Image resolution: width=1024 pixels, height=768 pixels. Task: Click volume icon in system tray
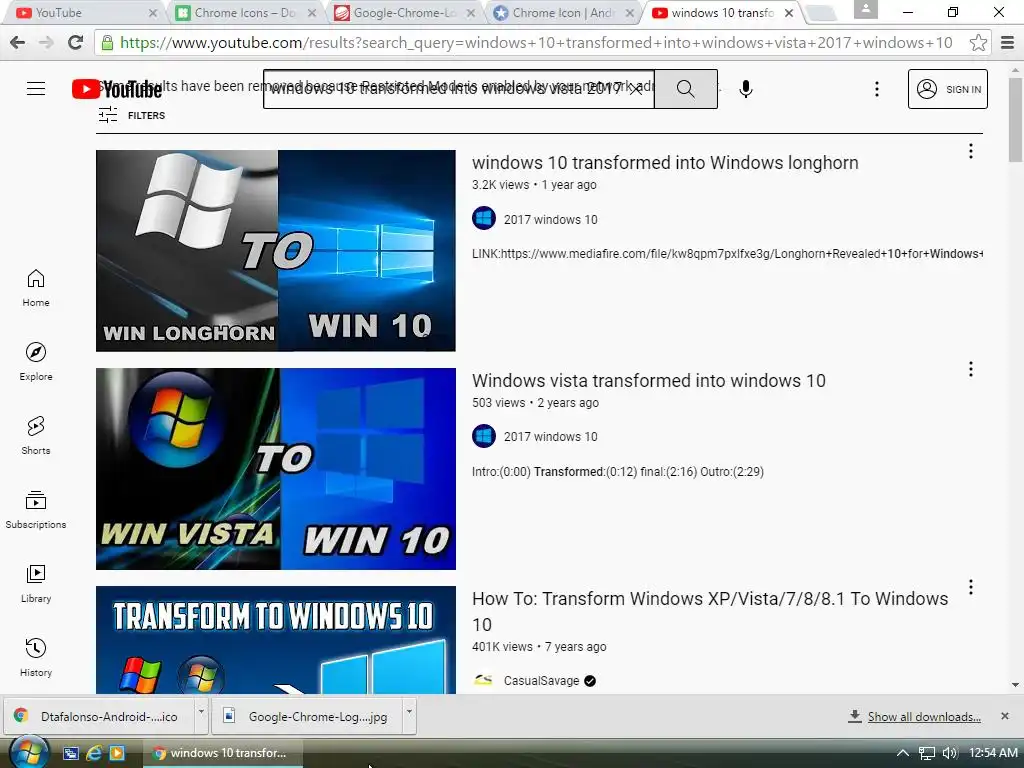[950, 754]
